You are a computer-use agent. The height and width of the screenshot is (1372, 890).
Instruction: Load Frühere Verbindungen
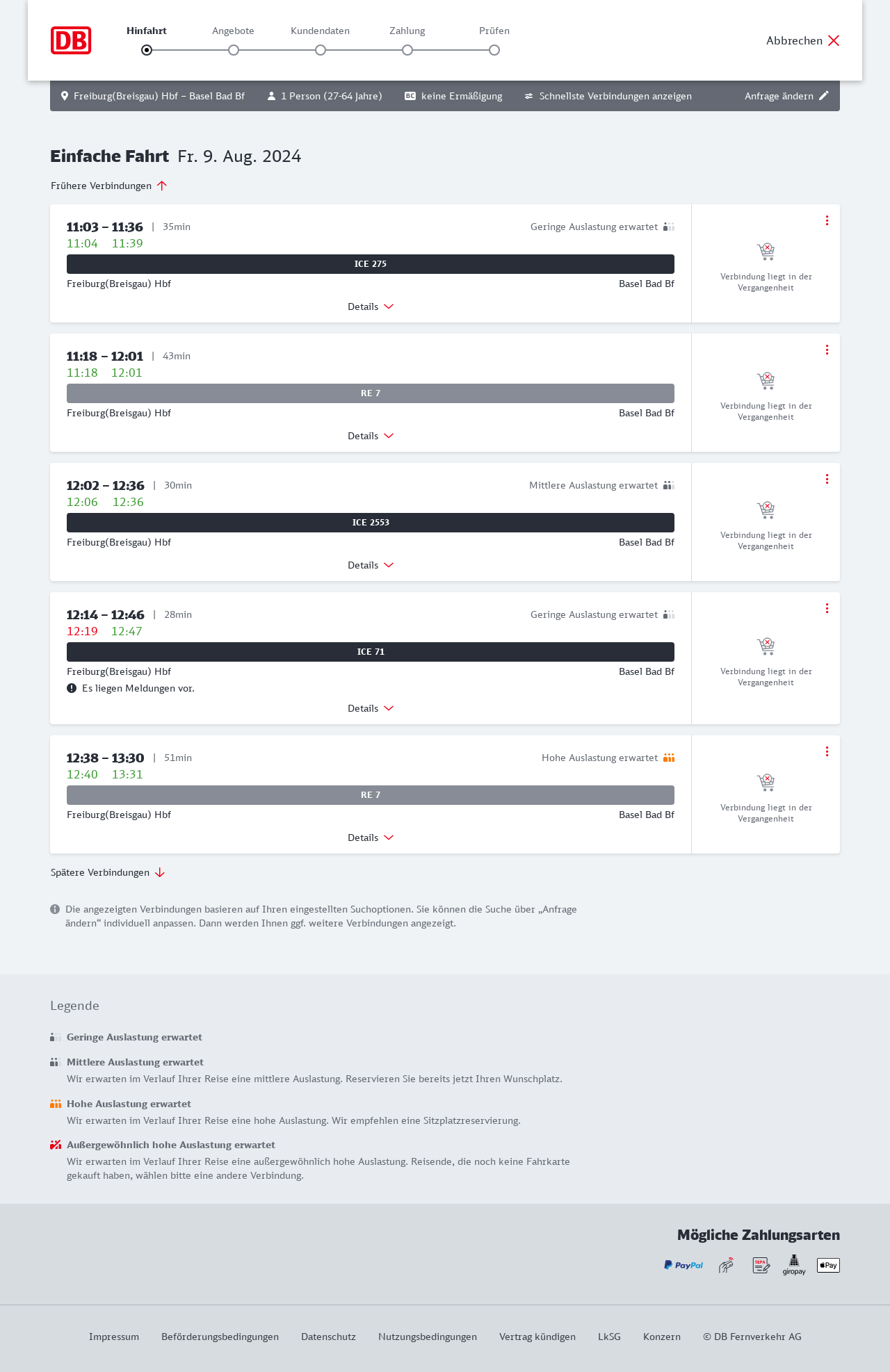click(109, 186)
